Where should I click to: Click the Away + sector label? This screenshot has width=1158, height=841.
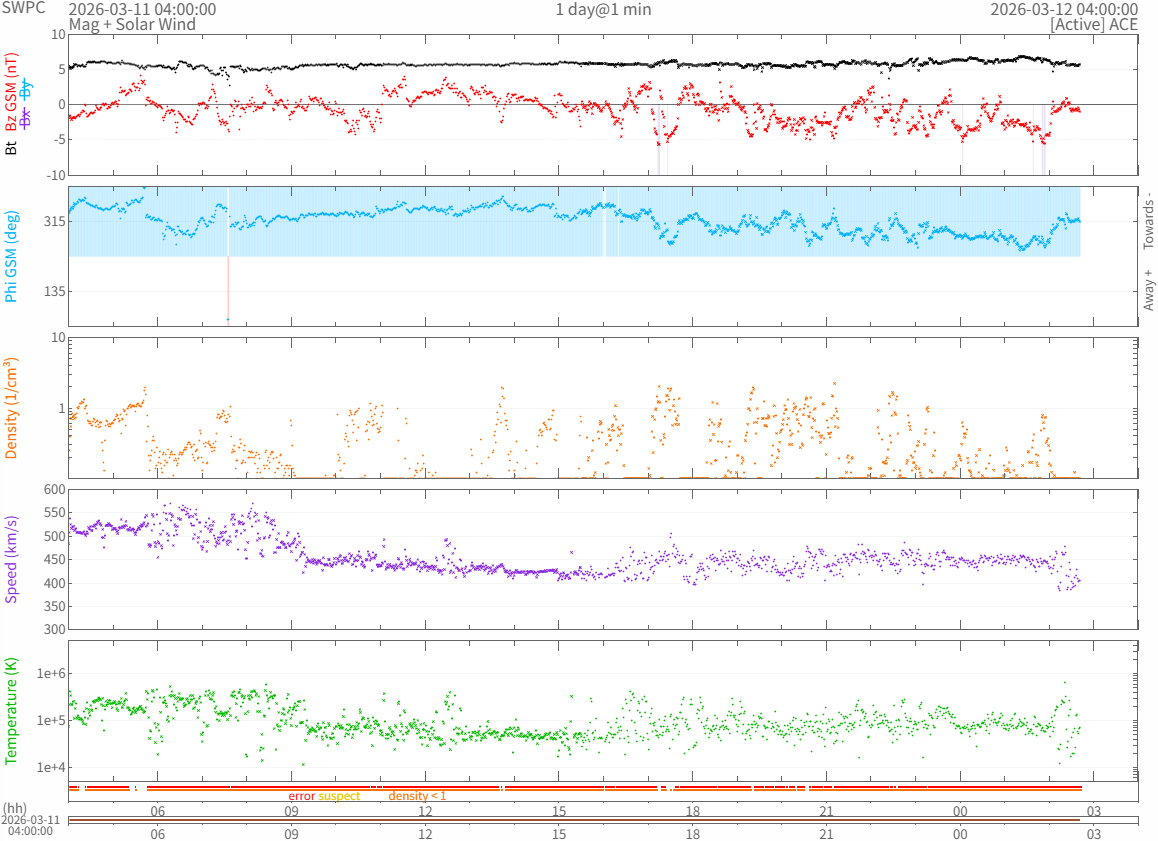(x=1148, y=290)
